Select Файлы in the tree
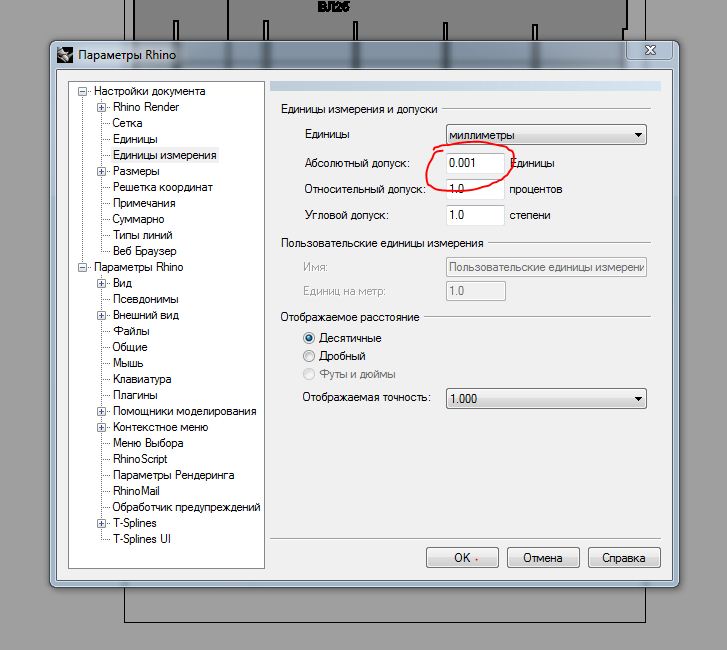 131,331
